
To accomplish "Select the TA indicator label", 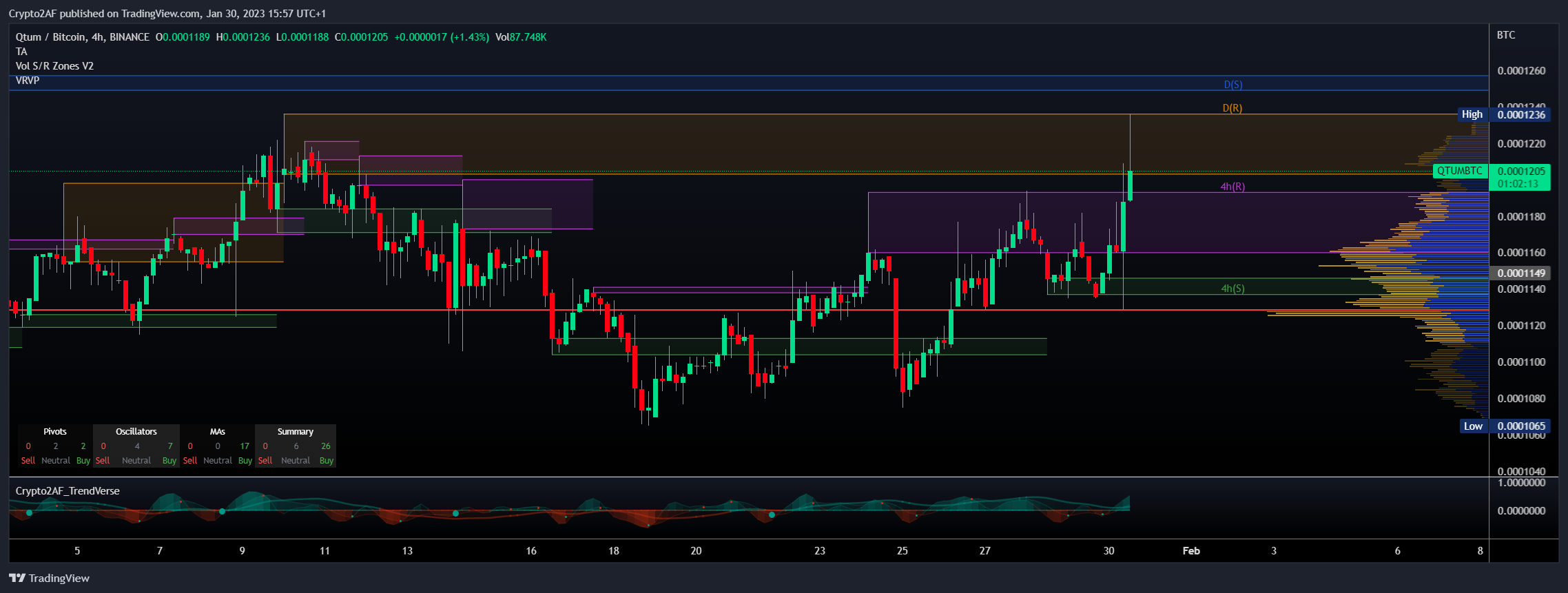I will pos(21,52).
